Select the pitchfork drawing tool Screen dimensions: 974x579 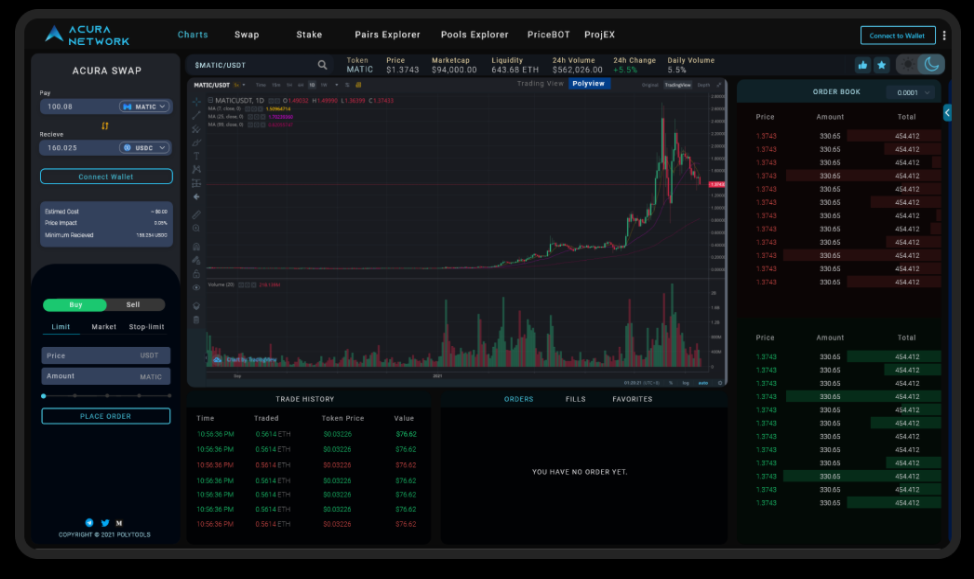click(x=196, y=129)
